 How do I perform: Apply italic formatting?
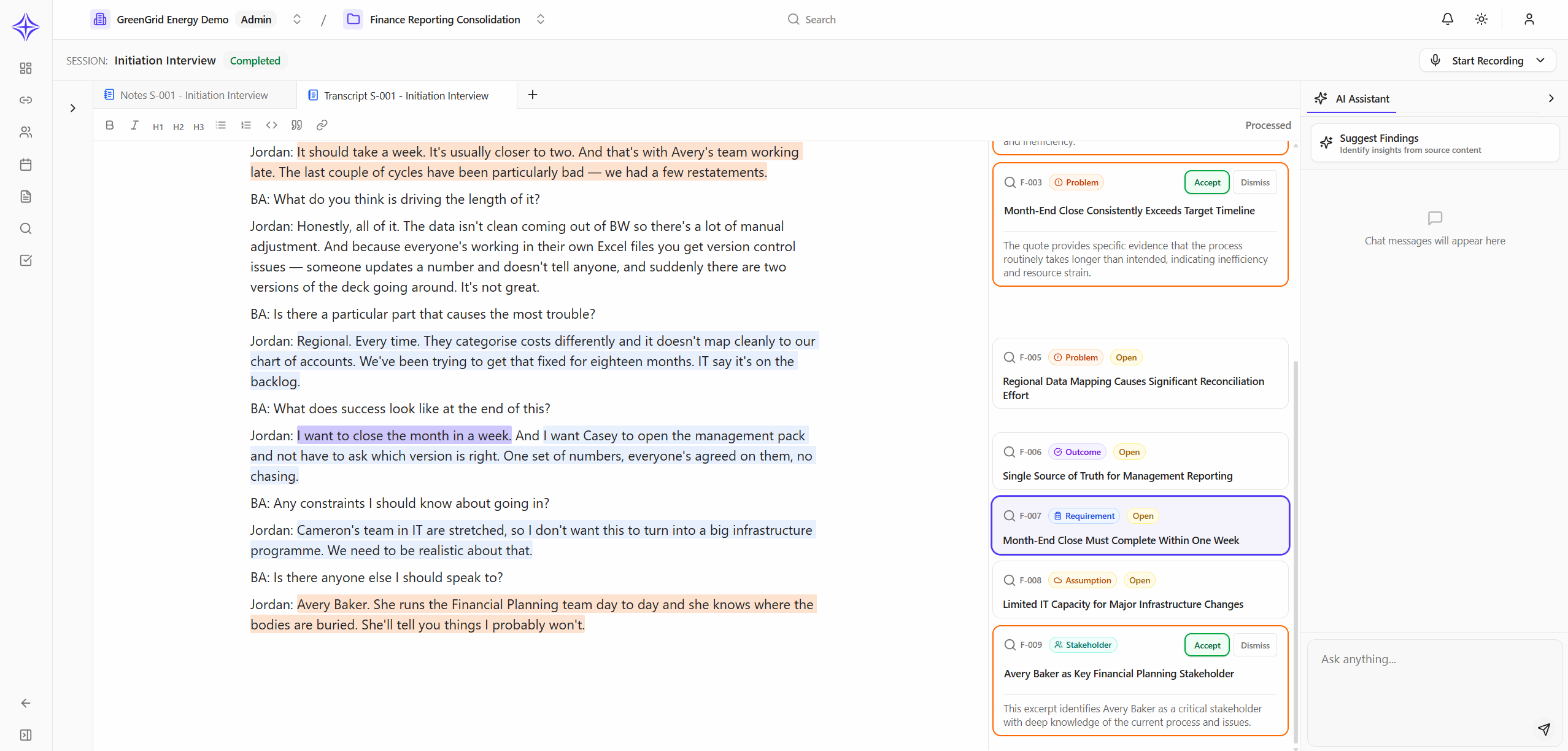click(134, 125)
